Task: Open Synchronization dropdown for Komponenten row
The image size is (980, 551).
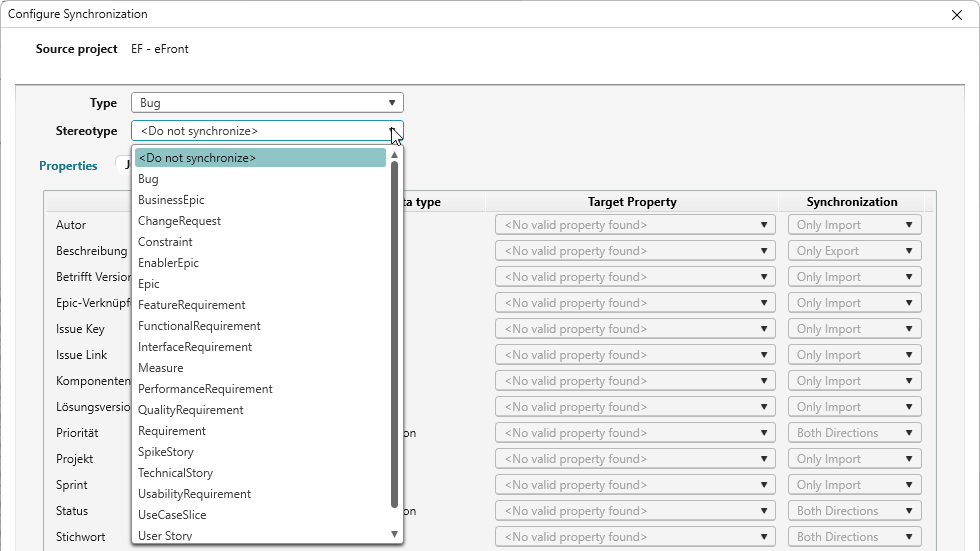Action: point(854,381)
